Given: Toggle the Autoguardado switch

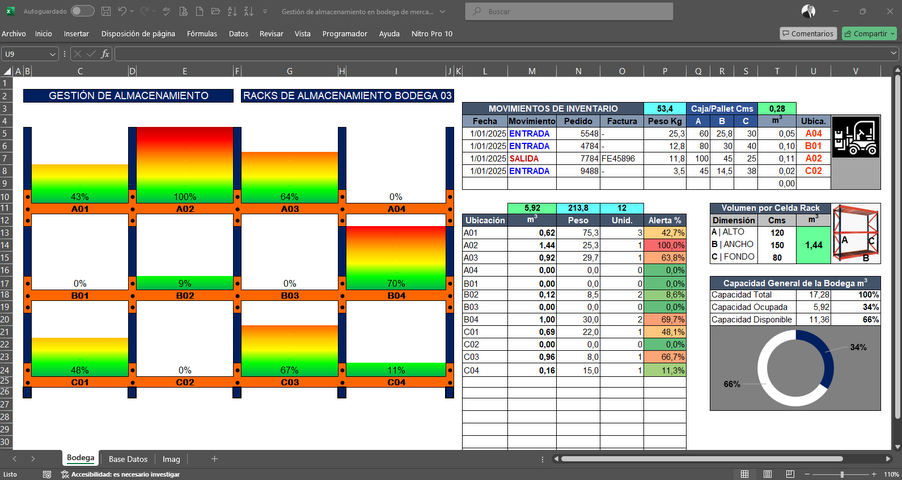Looking at the screenshot, I should click(83, 11).
